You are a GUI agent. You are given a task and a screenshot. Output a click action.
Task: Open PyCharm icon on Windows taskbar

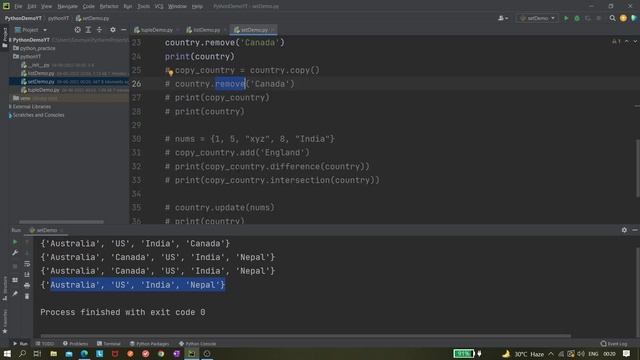[x=191, y=354]
